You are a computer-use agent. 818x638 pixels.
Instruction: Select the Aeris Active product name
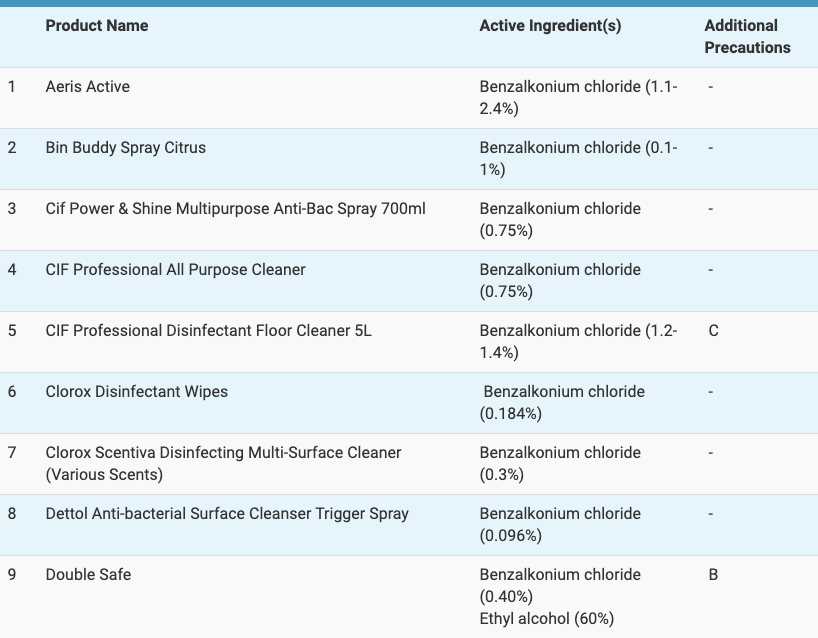(x=88, y=87)
